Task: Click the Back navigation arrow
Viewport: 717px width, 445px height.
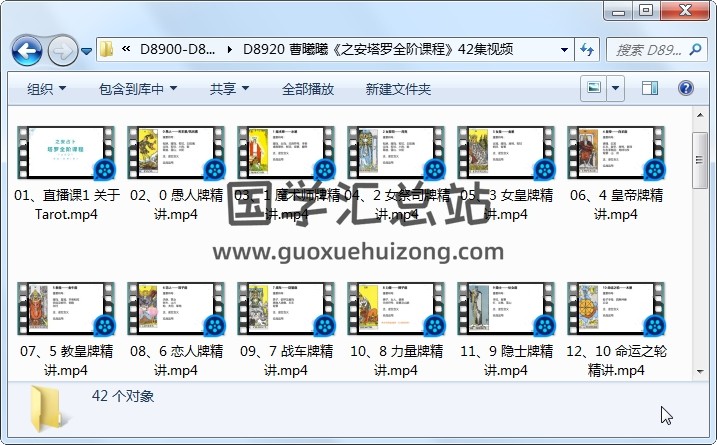Action: pyautogui.click(x=27, y=50)
